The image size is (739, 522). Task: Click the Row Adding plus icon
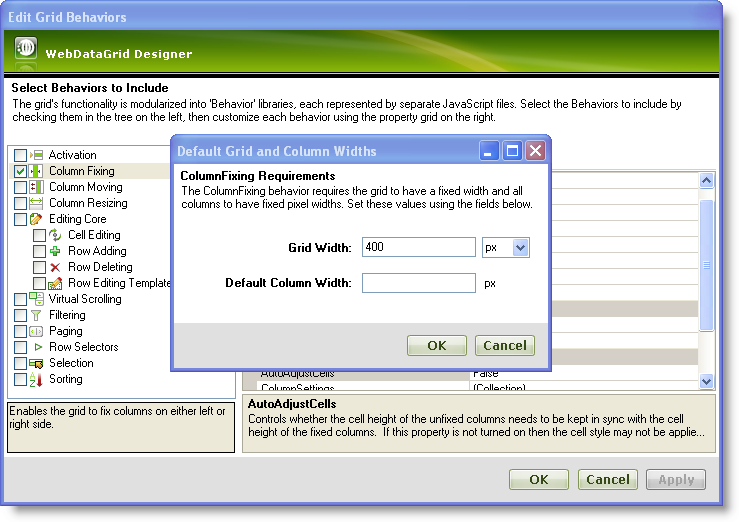tap(55, 251)
